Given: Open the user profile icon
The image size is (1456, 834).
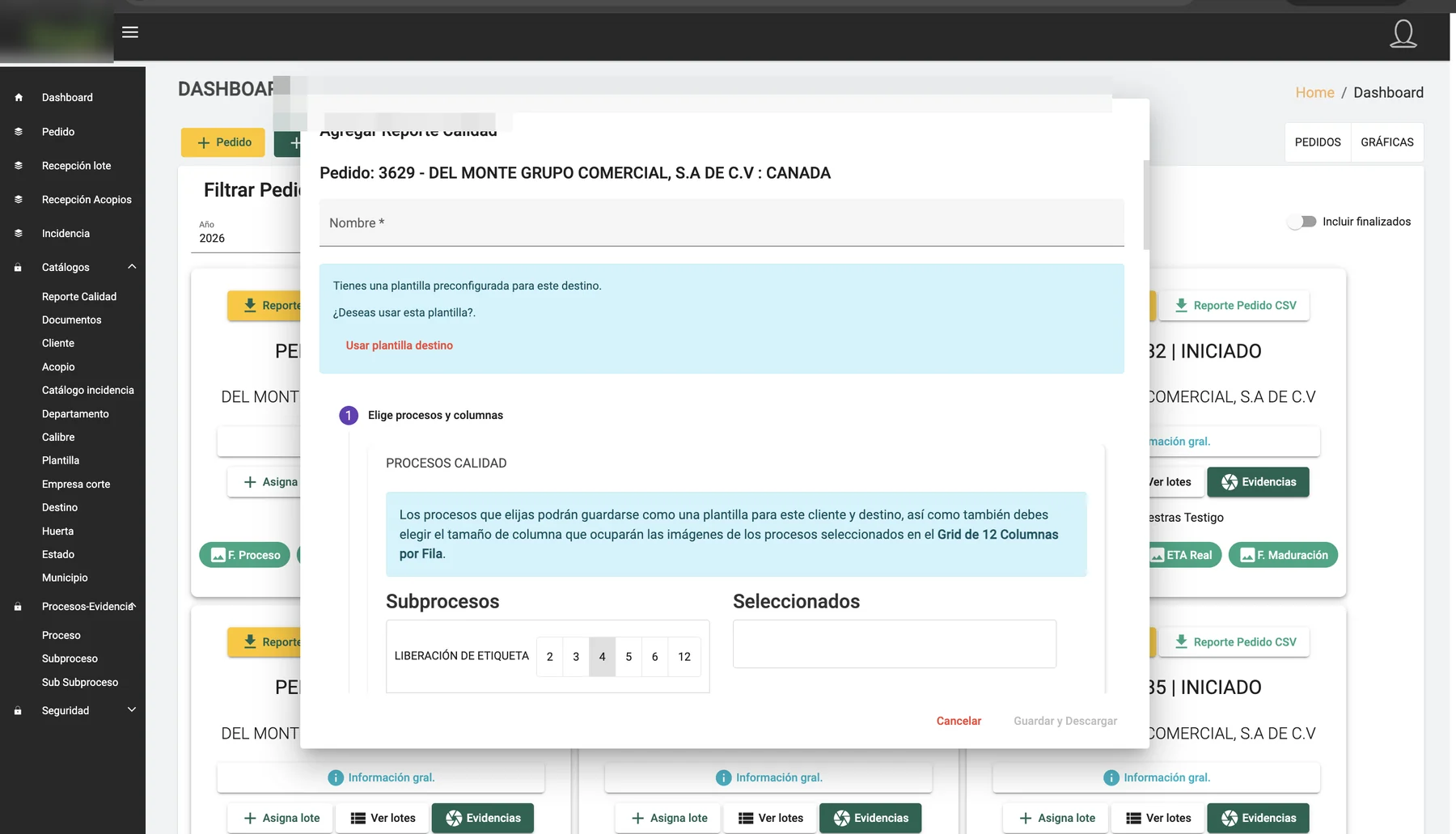Looking at the screenshot, I should coord(1403,34).
